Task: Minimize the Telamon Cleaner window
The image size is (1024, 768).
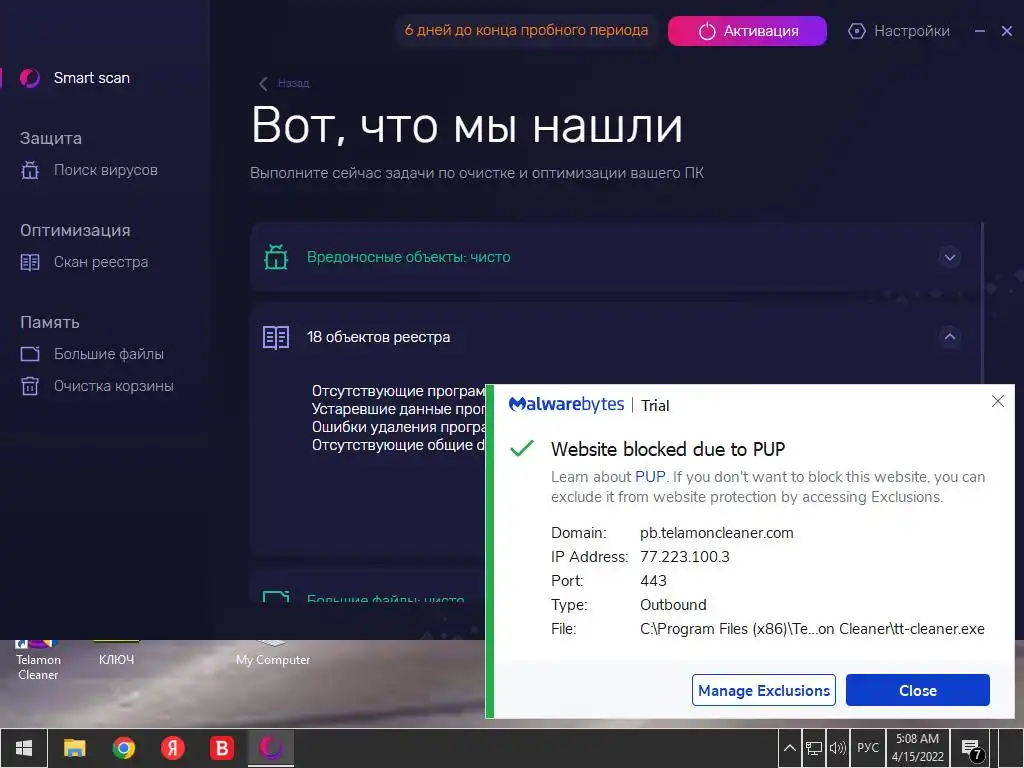Action: (980, 31)
